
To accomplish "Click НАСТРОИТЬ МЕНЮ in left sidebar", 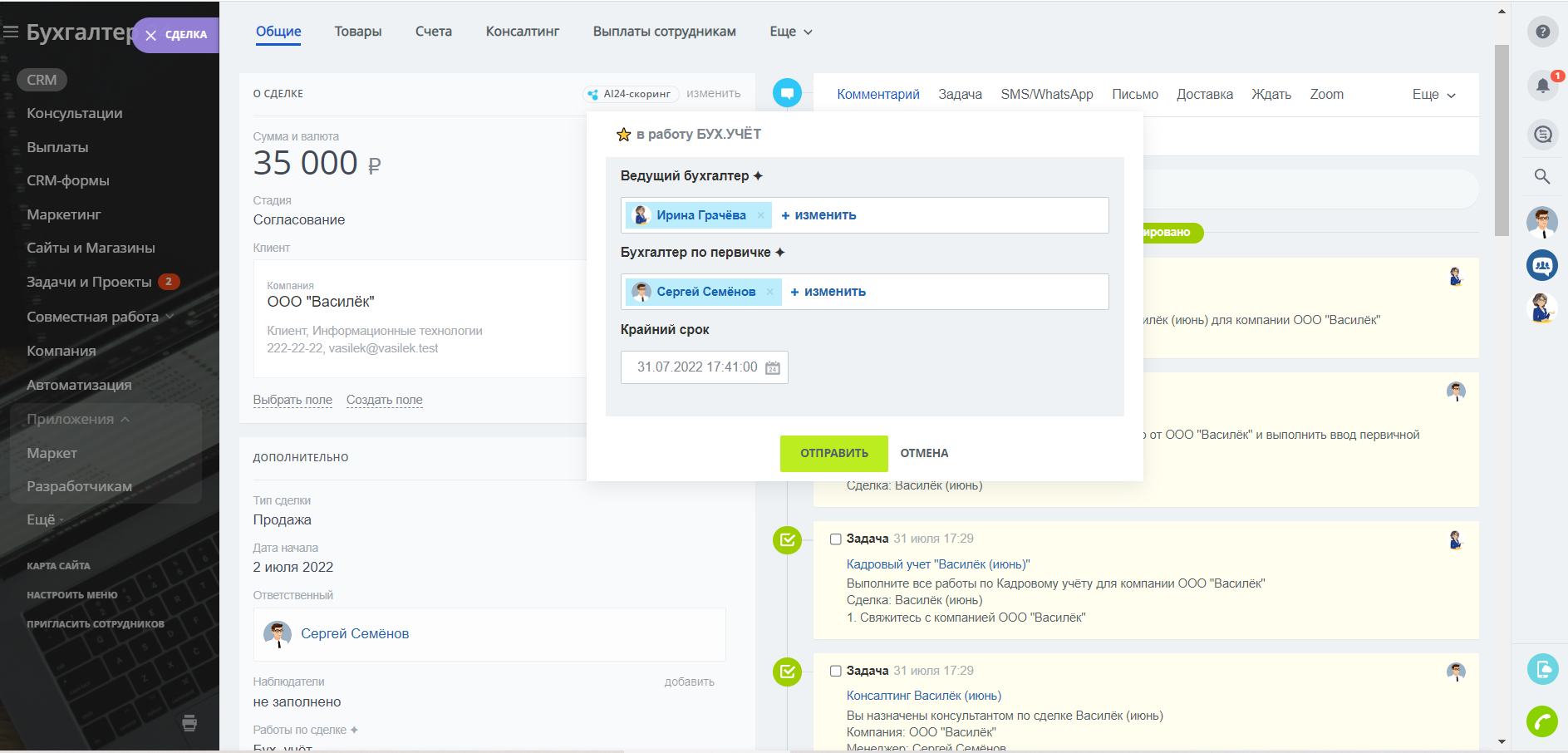I will (72, 595).
